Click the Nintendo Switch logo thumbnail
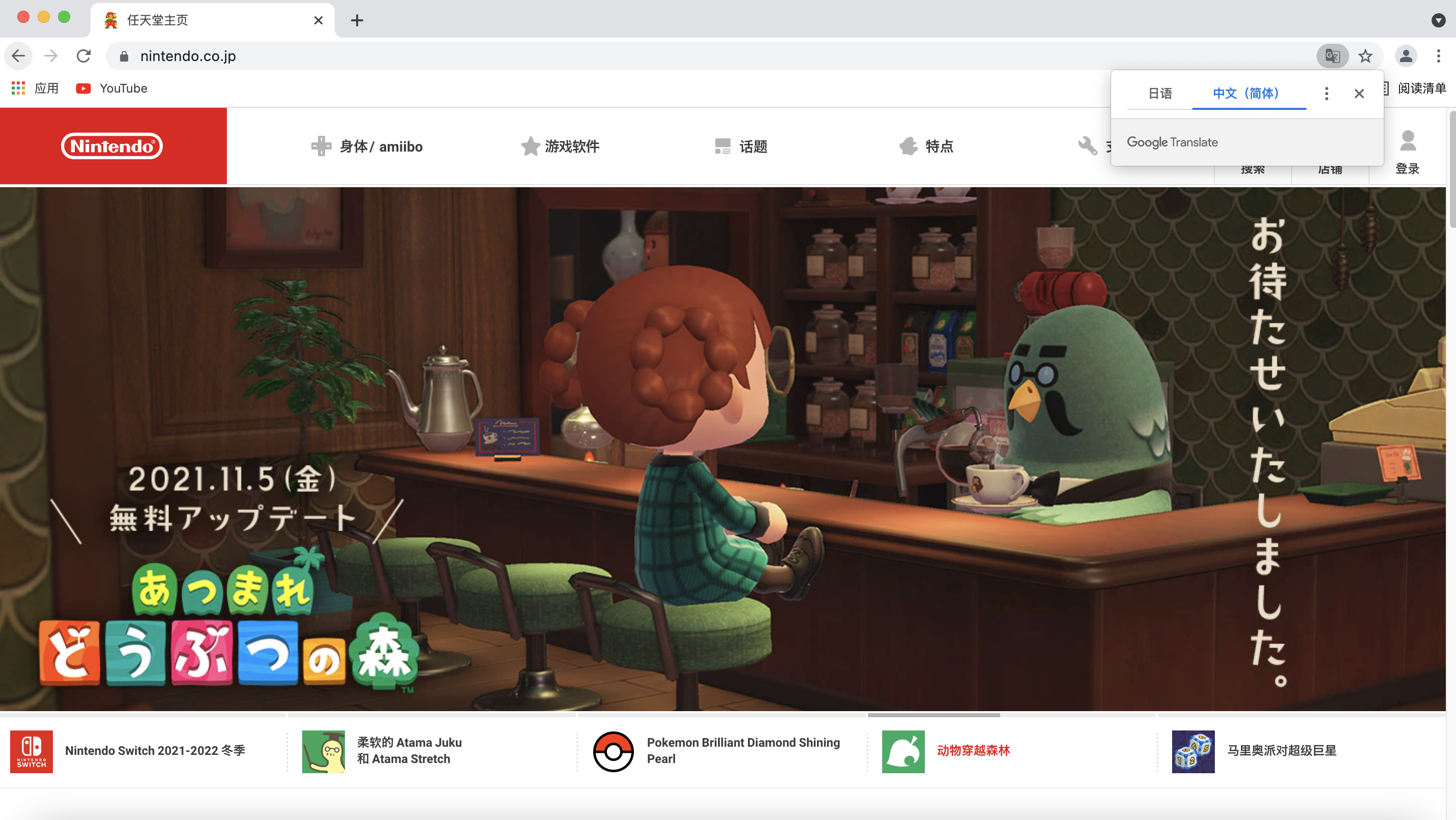Viewport: 1456px width, 820px height. (32, 751)
